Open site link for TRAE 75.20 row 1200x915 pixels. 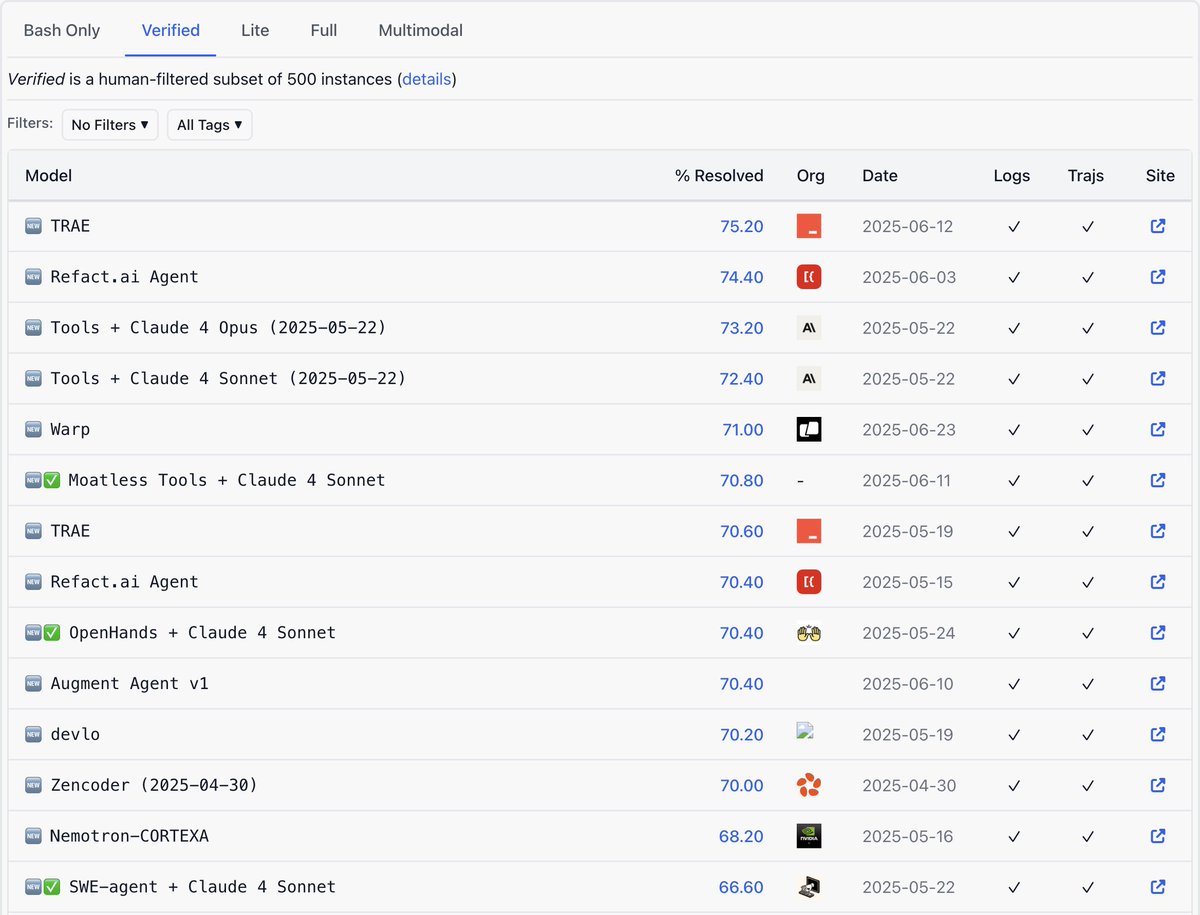tap(1158, 226)
